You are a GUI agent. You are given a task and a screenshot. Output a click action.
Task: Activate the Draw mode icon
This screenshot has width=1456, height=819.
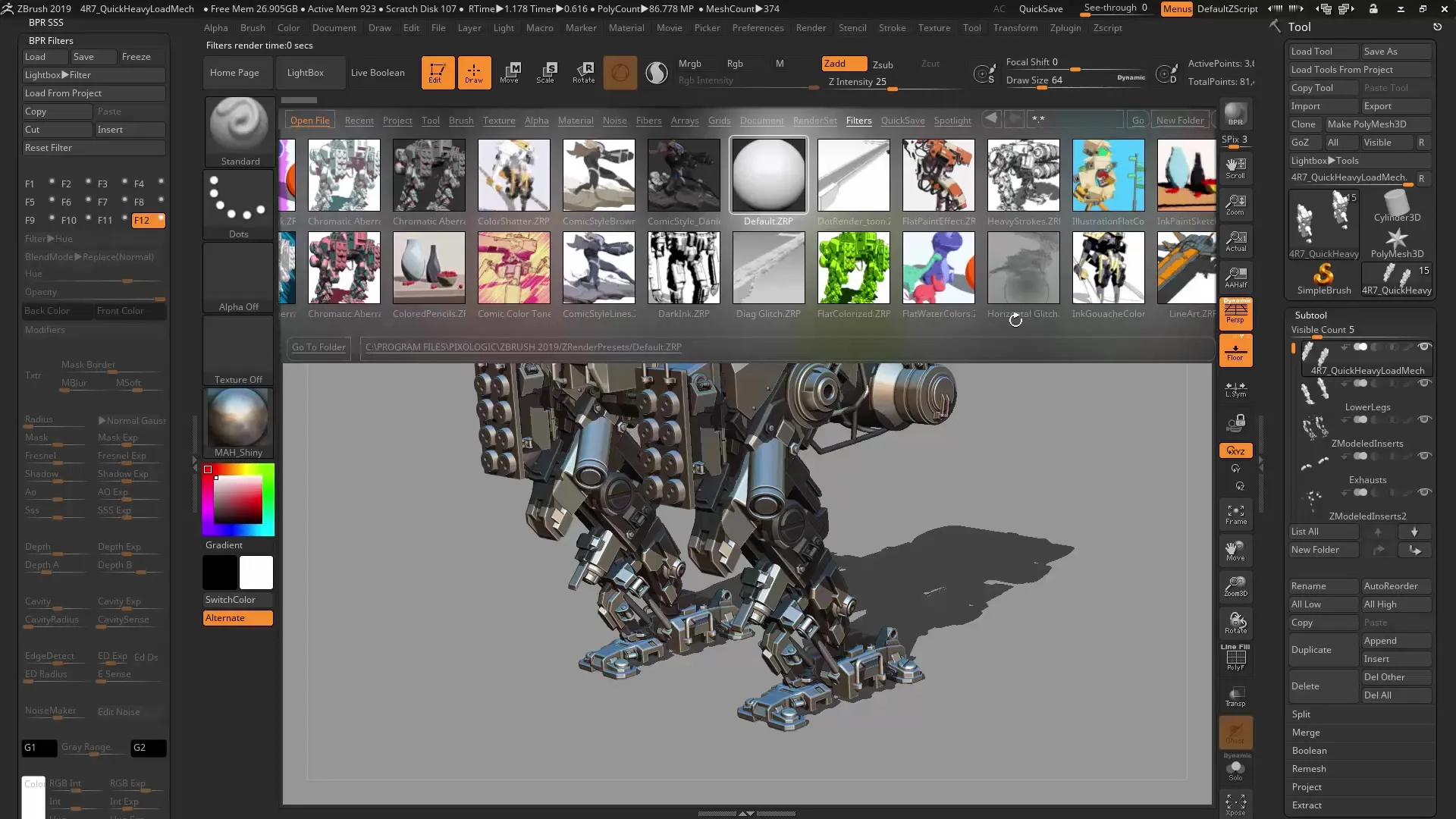click(x=474, y=73)
